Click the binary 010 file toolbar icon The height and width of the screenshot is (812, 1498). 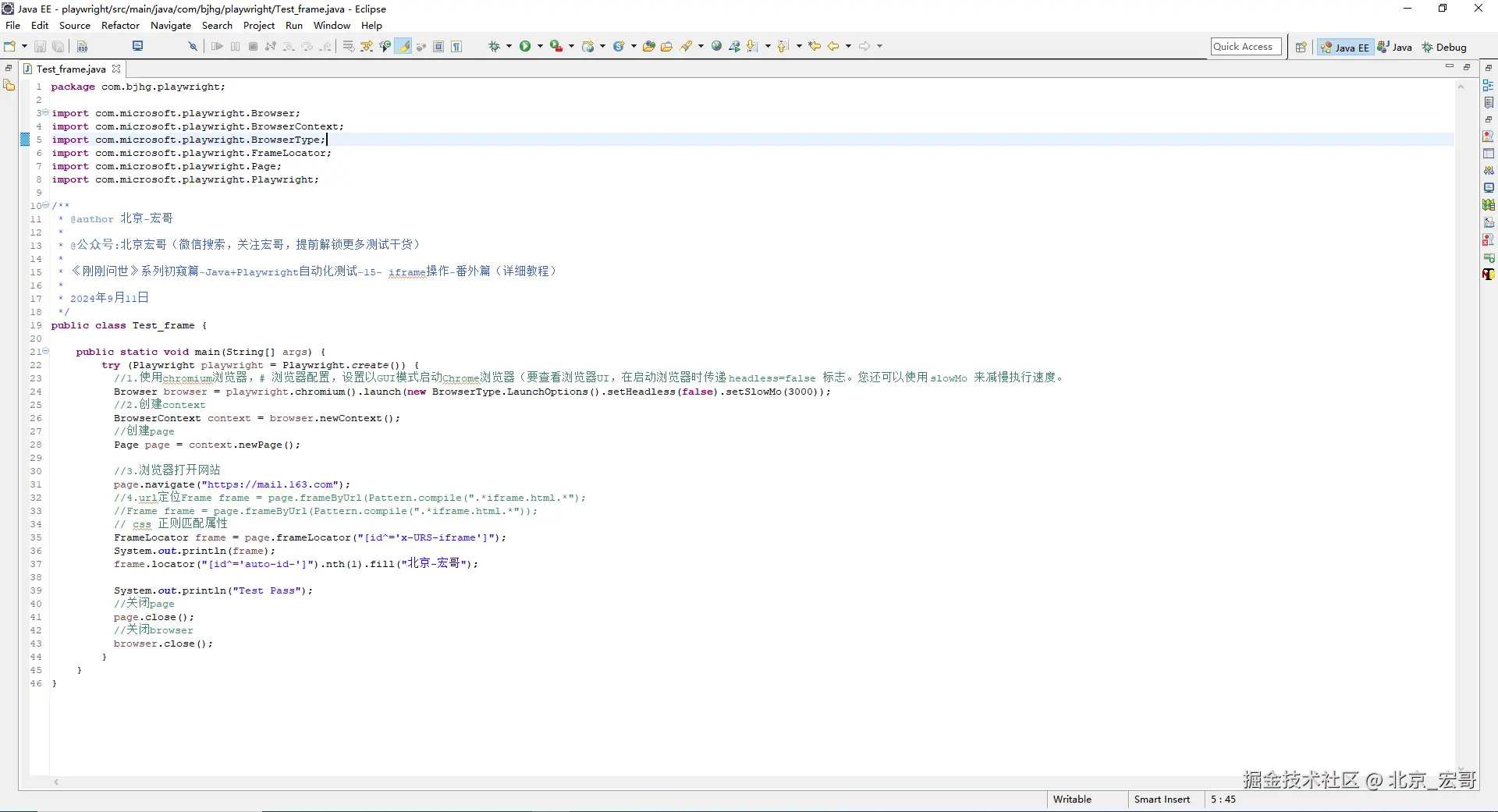(x=82, y=47)
